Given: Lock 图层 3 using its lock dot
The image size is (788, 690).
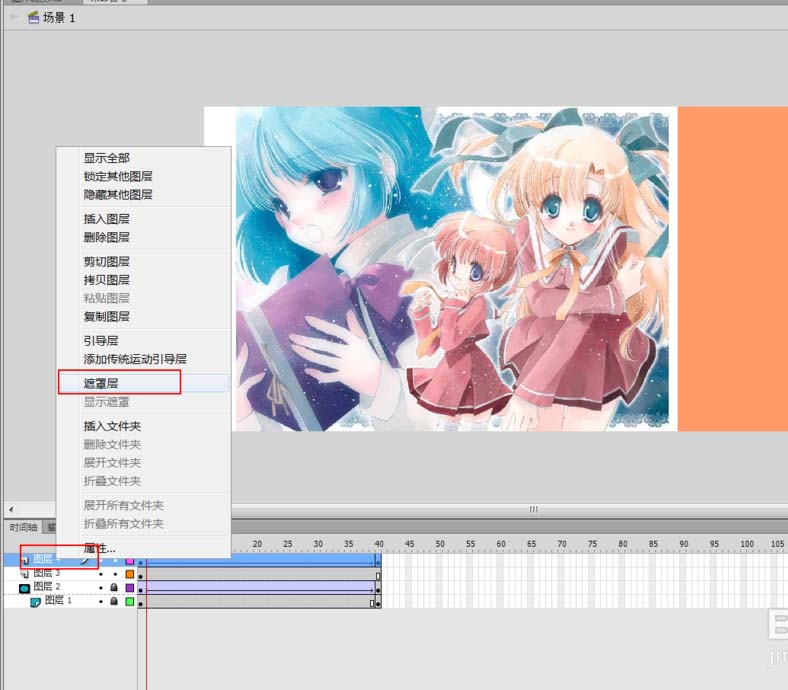Looking at the screenshot, I should 115,574.
